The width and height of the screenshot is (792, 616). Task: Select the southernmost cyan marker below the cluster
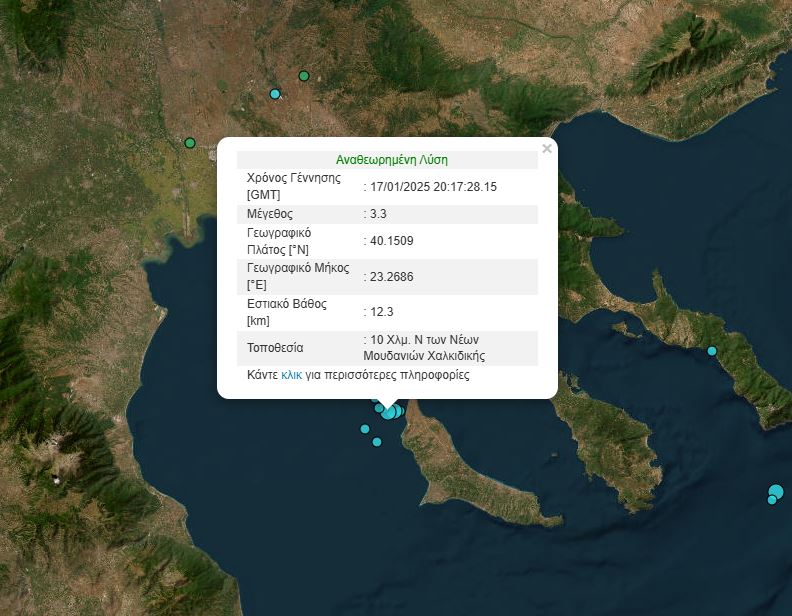377,442
